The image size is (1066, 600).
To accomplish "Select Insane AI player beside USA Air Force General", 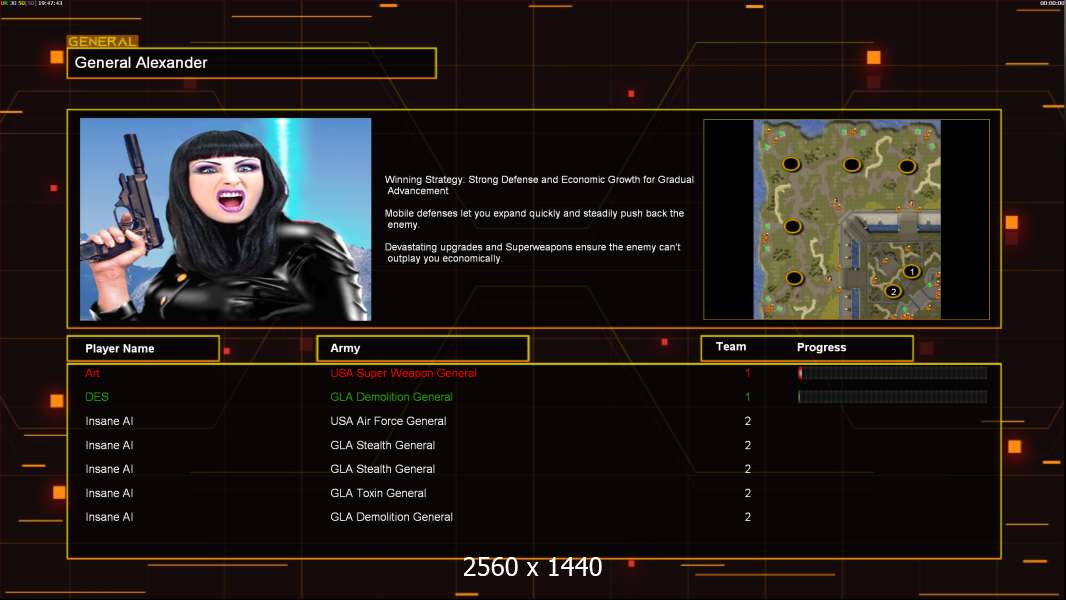I will (109, 421).
